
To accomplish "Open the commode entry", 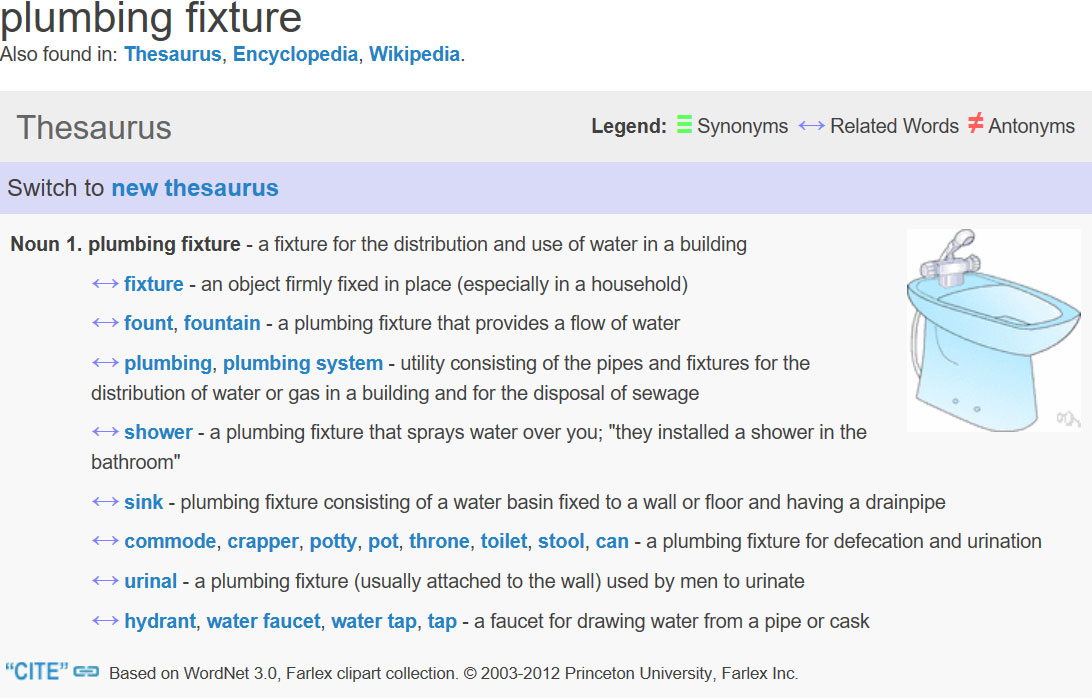I will tap(171, 541).
